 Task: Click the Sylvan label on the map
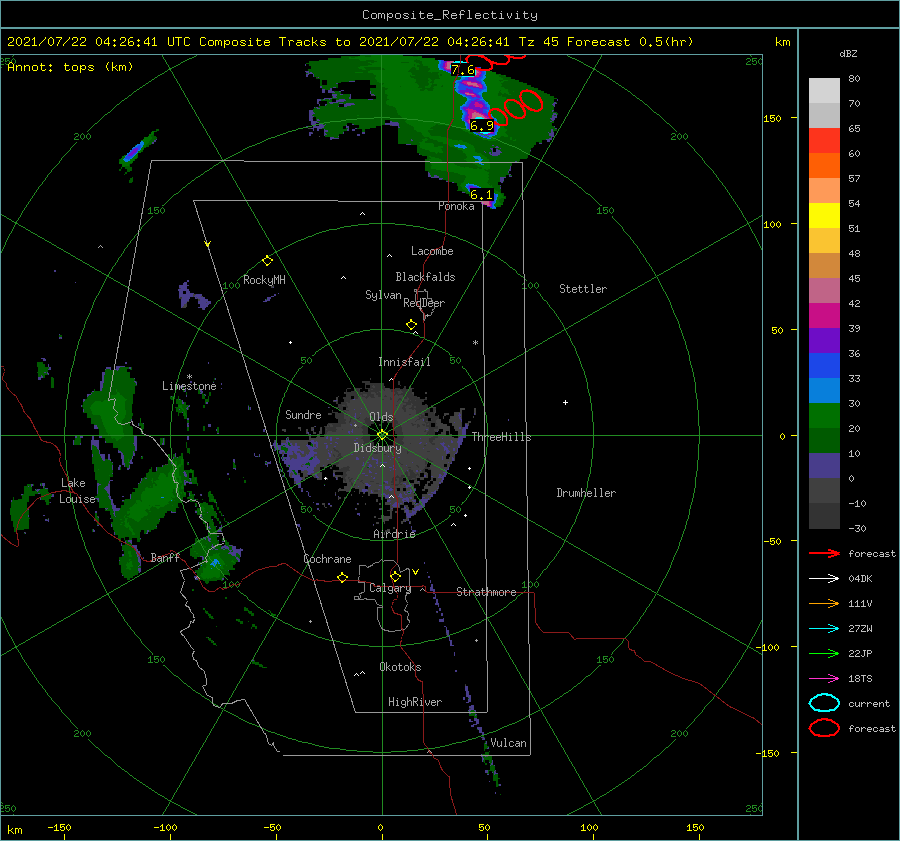tap(383, 295)
